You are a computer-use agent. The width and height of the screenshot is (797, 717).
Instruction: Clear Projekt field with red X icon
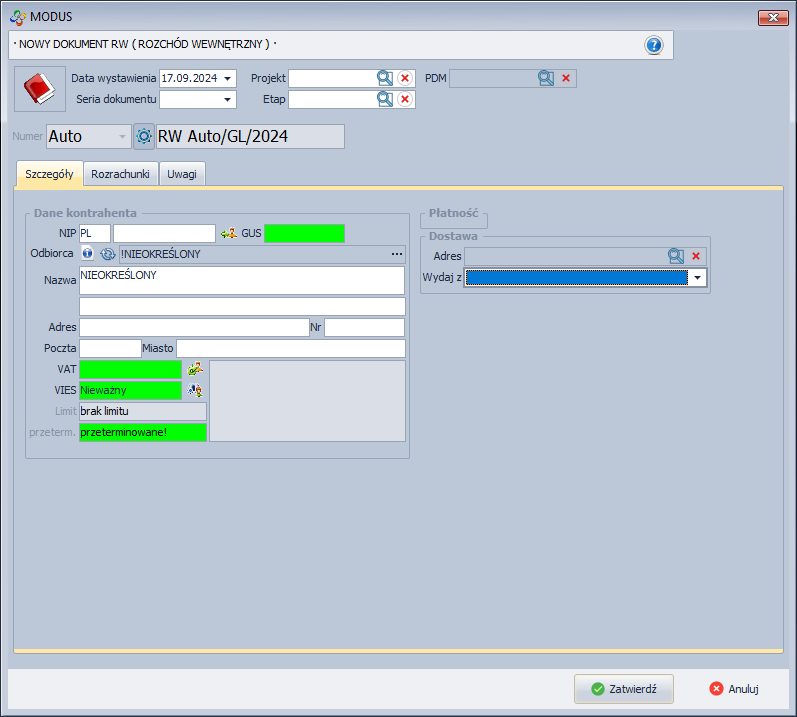click(405, 78)
